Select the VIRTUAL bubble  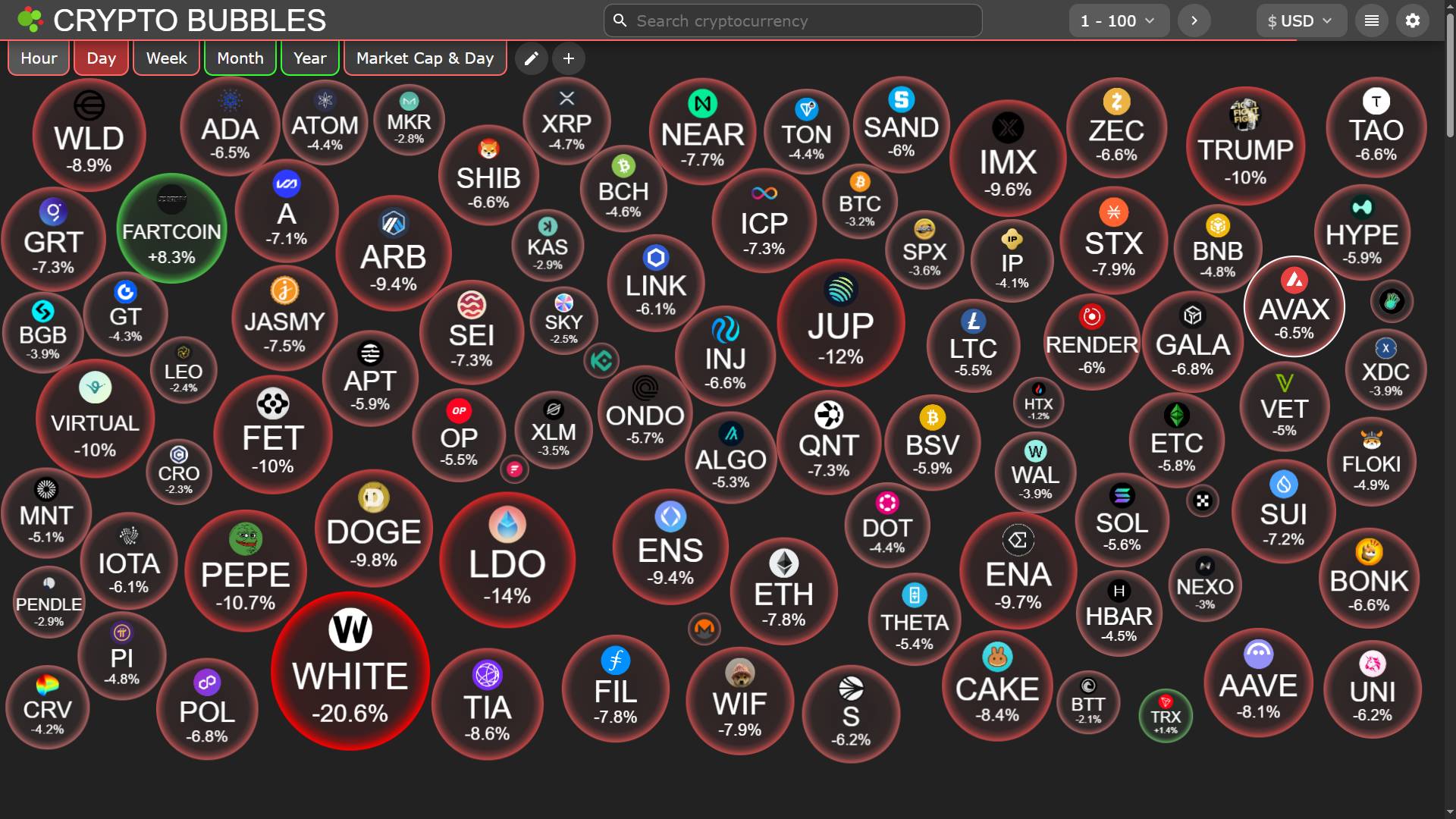(96, 419)
